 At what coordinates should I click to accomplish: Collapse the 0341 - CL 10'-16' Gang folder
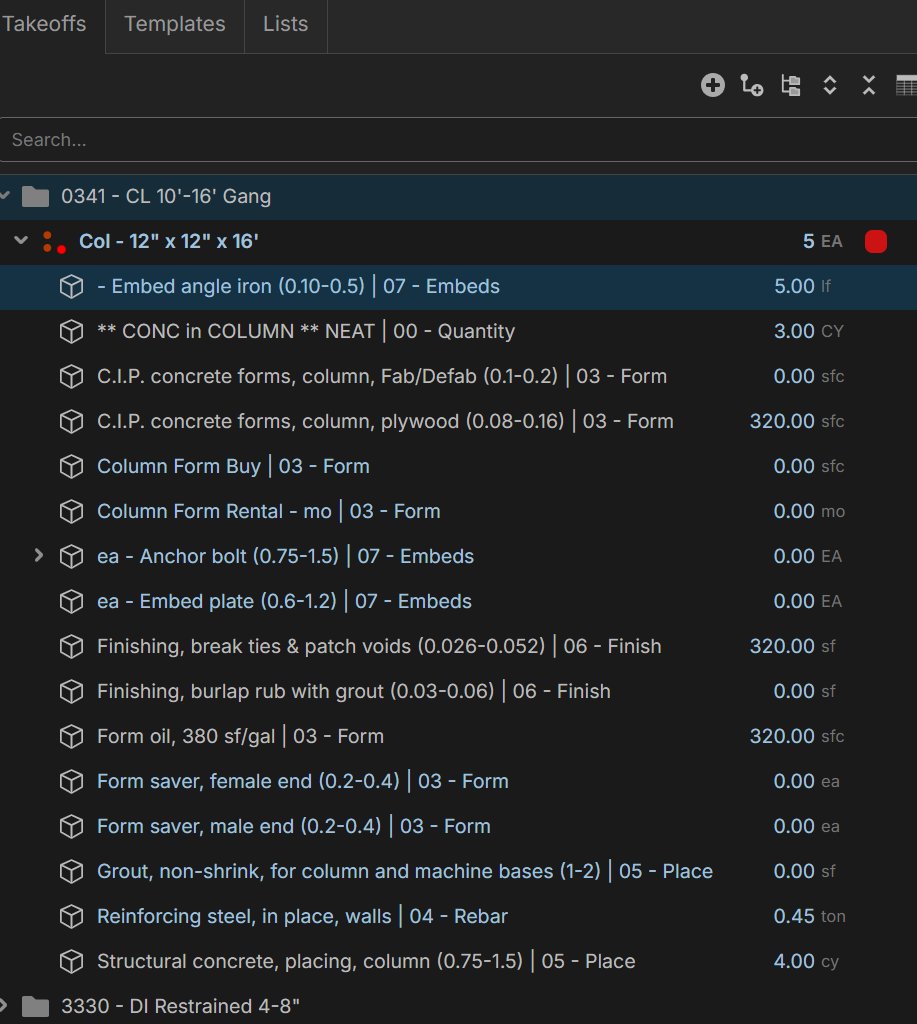pos(6,196)
